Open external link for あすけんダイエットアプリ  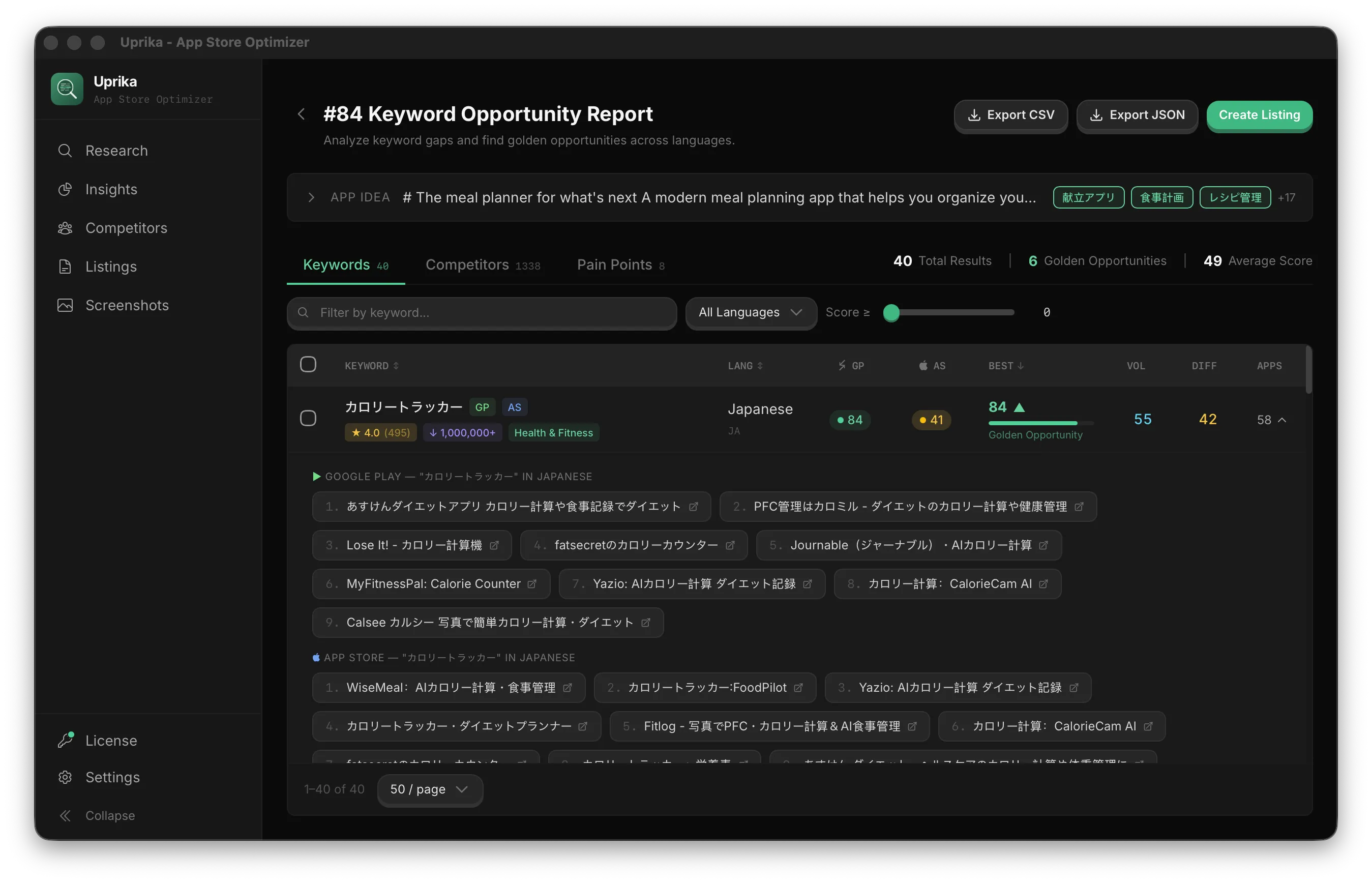point(694,507)
